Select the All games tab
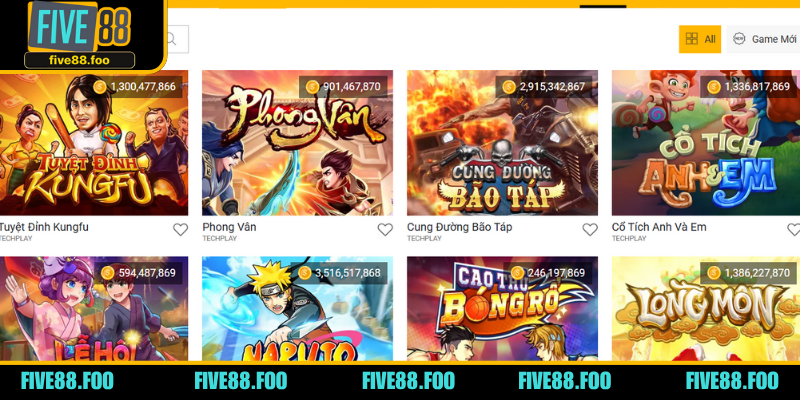Viewport: 800px width, 400px height. point(699,39)
